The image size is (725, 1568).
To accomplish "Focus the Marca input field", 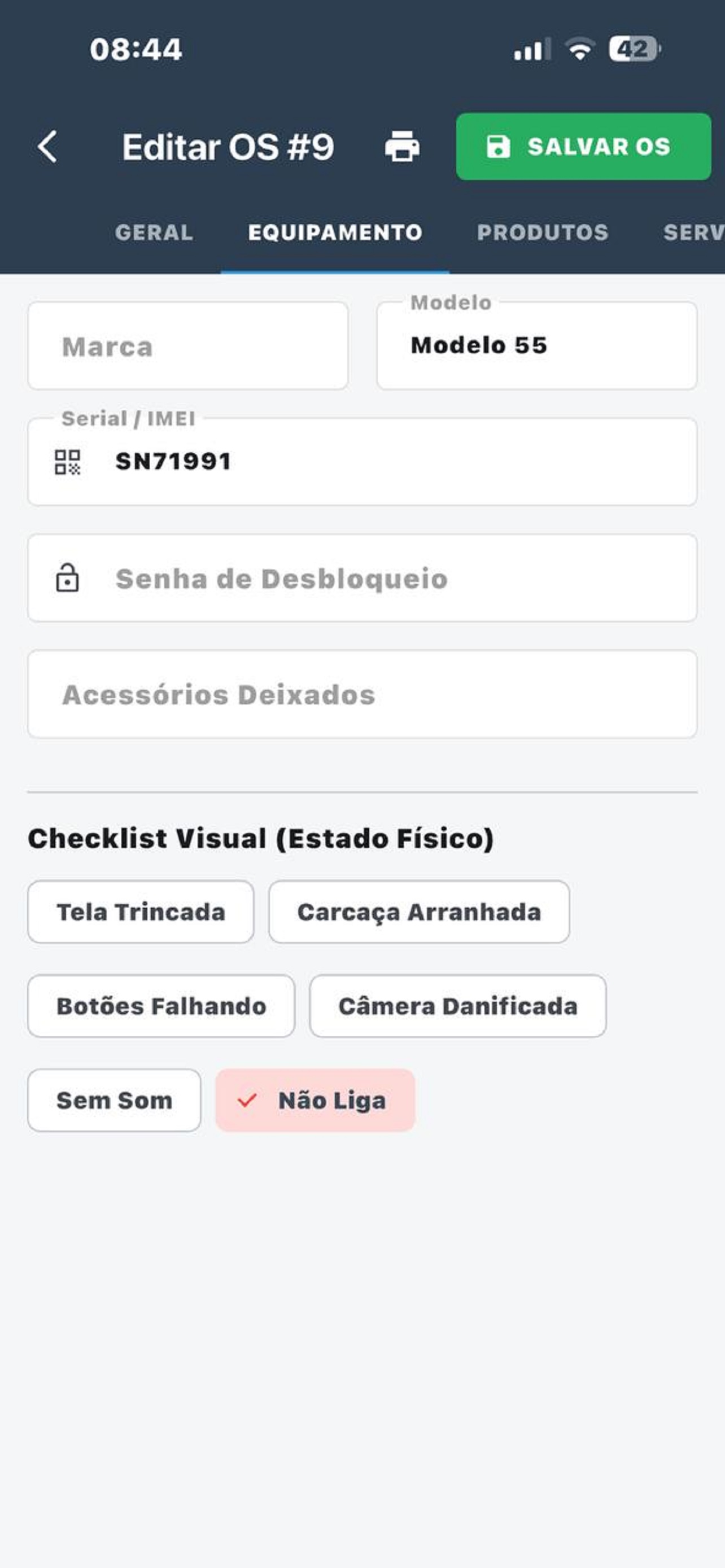I will tap(188, 347).
